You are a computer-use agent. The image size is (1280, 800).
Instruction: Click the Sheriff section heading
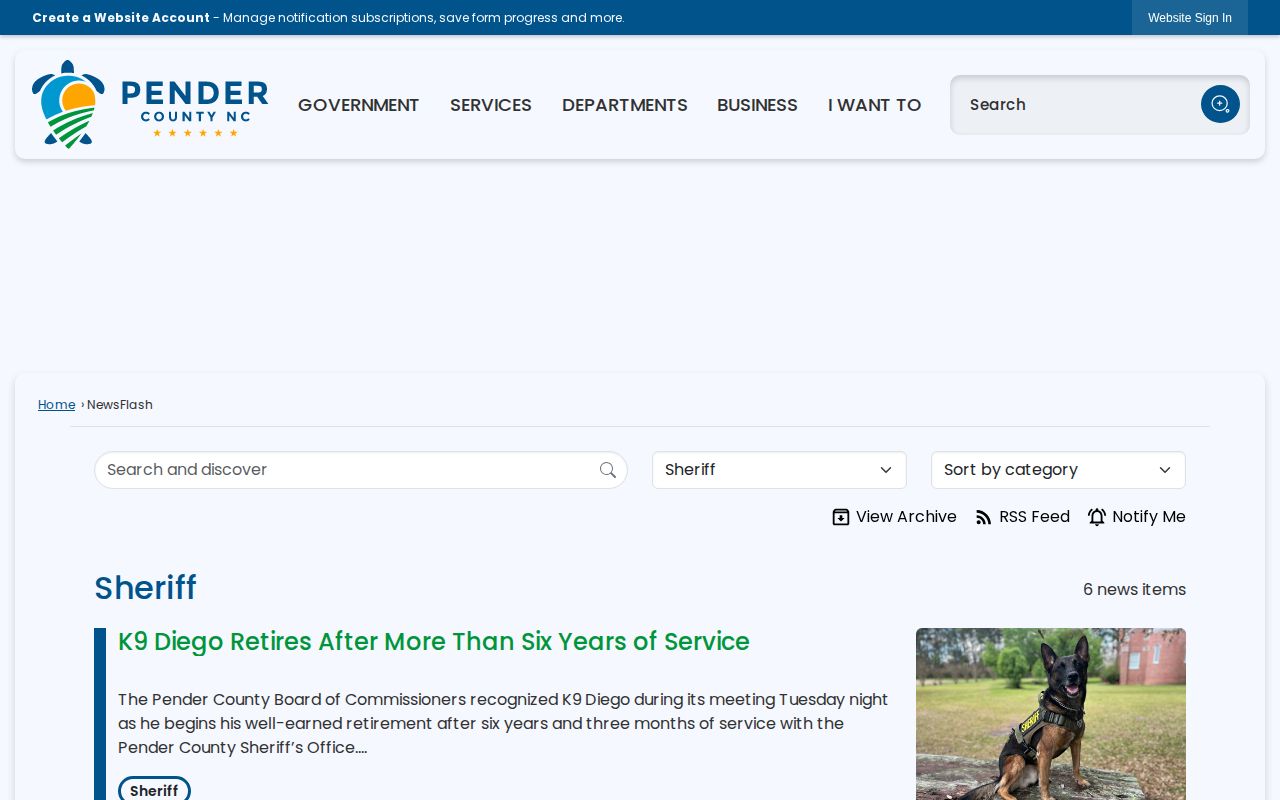coord(145,588)
